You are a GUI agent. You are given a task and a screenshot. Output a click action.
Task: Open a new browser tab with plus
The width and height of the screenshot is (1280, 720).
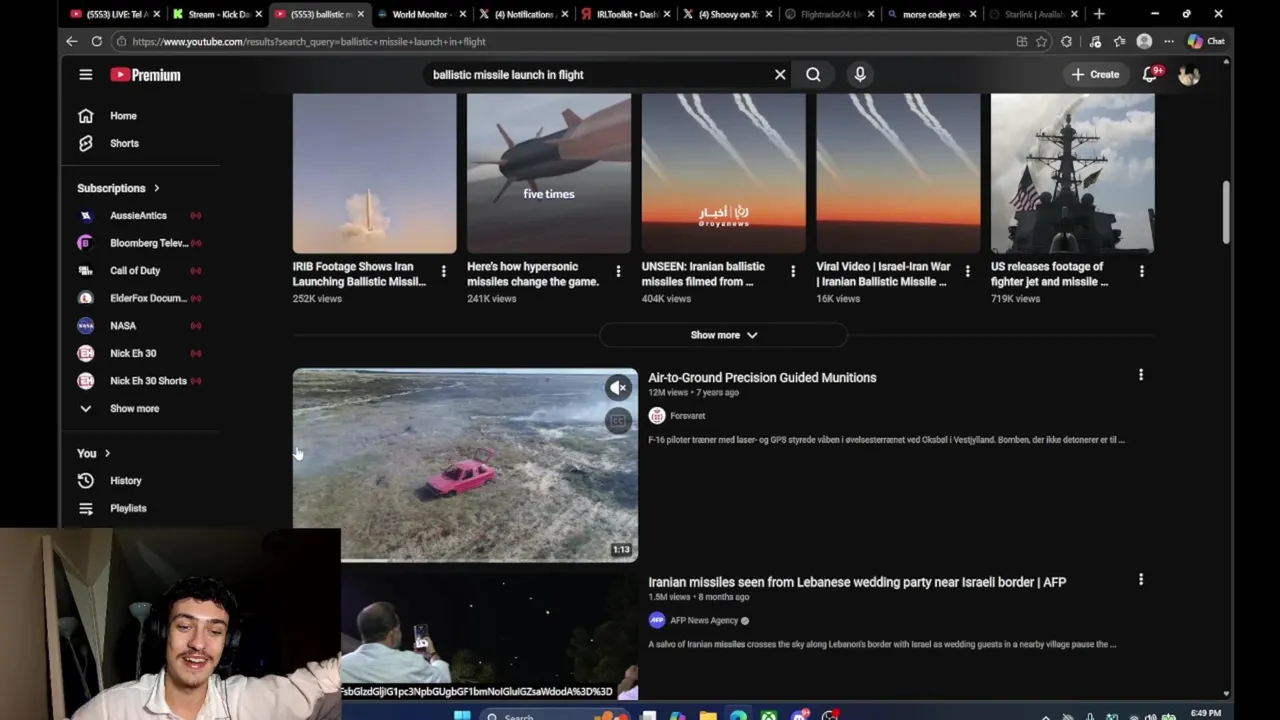[1099, 14]
